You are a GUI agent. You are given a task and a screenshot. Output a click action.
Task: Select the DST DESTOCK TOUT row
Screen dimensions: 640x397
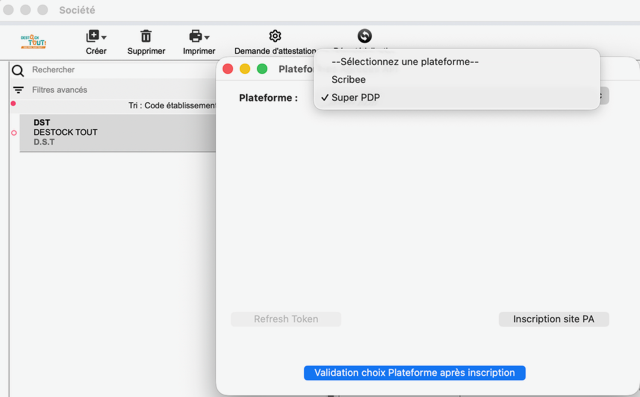click(x=118, y=133)
